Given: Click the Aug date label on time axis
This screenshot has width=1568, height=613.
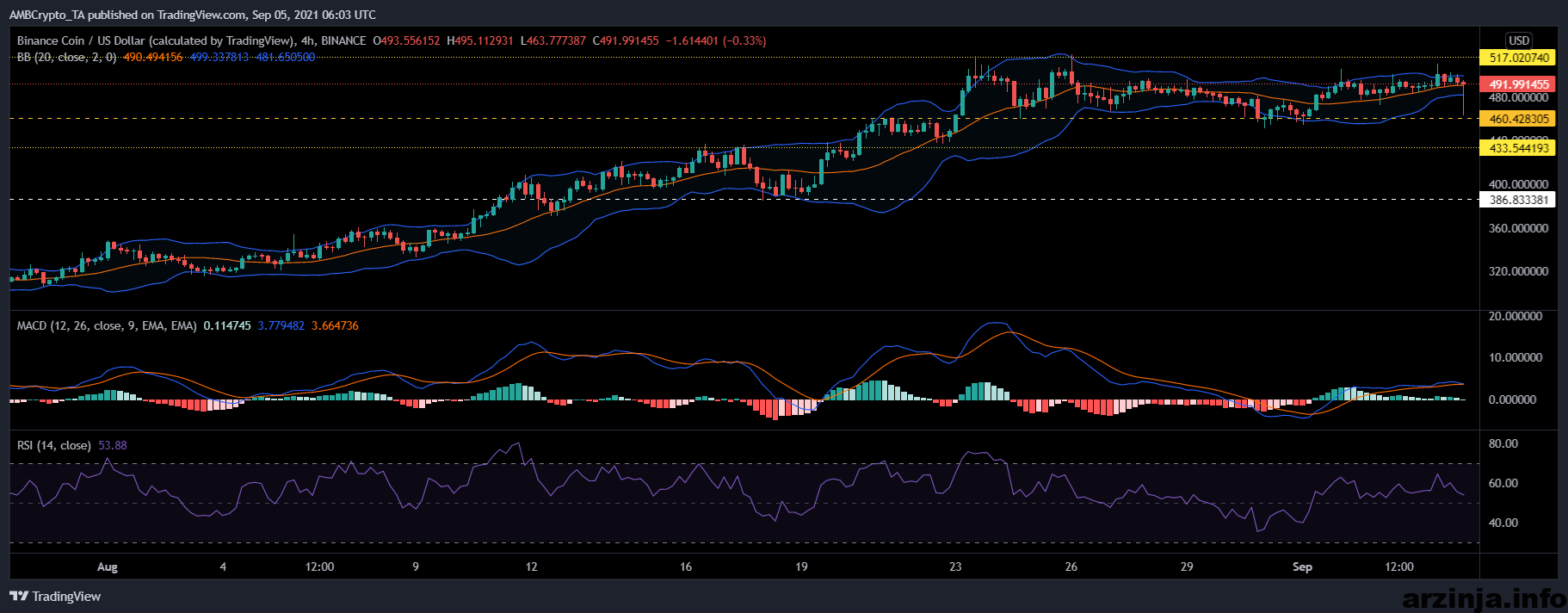Looking at the screenshot, I should [x=107, y=567].
